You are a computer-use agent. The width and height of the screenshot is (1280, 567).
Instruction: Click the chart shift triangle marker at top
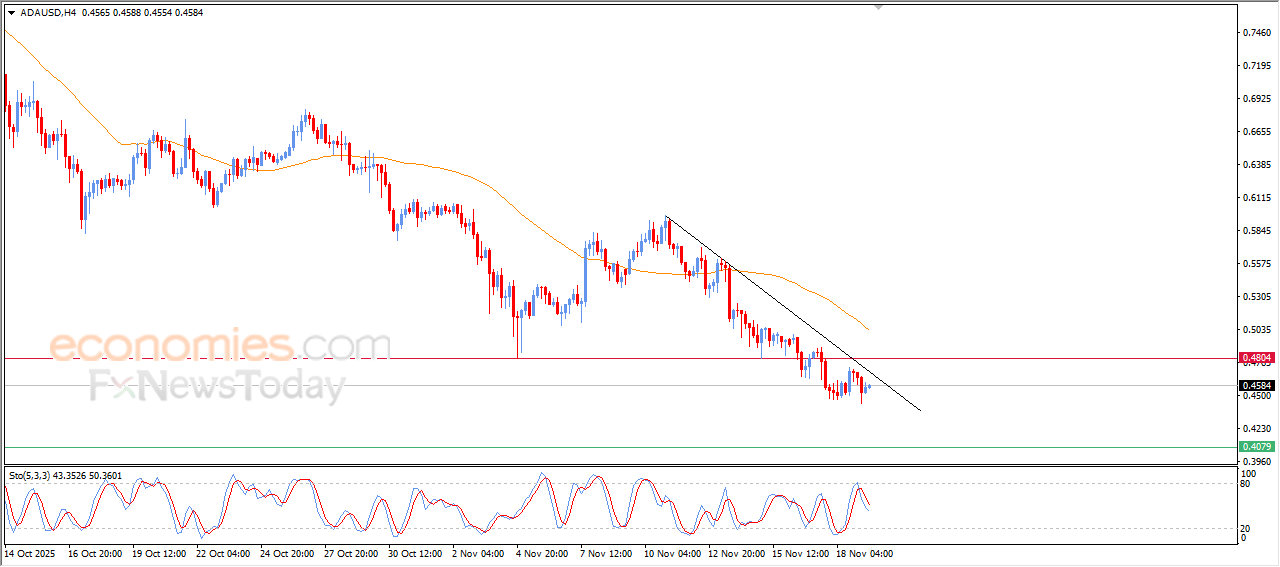point(879,7)
